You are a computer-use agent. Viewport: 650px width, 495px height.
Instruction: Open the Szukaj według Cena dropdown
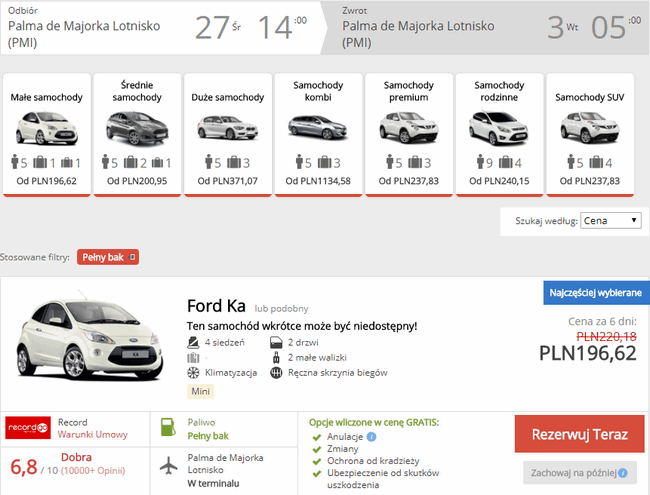pyautogui.click(x=611, y=221)
